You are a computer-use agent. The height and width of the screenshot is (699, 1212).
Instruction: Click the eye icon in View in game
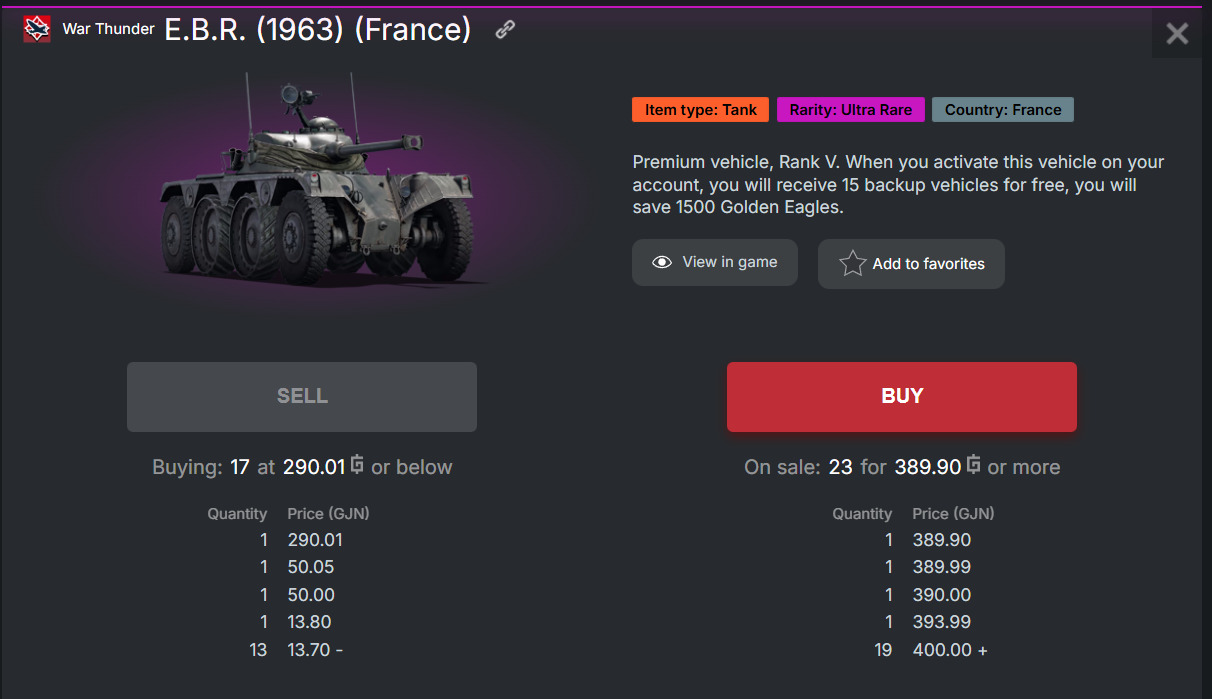[x=661, y=262]
